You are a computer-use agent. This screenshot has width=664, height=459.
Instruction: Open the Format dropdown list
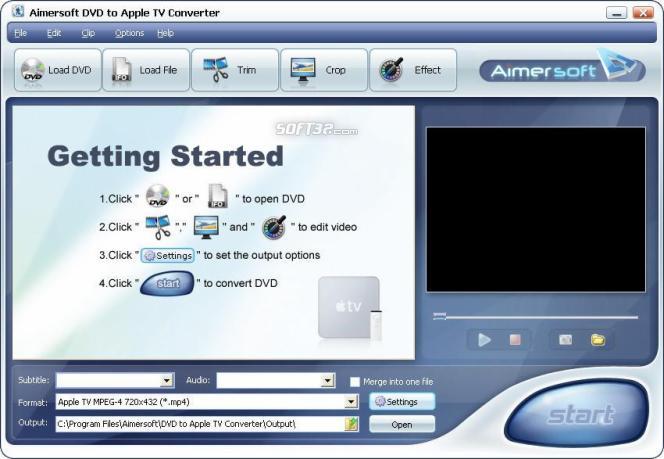click(351, 402)
